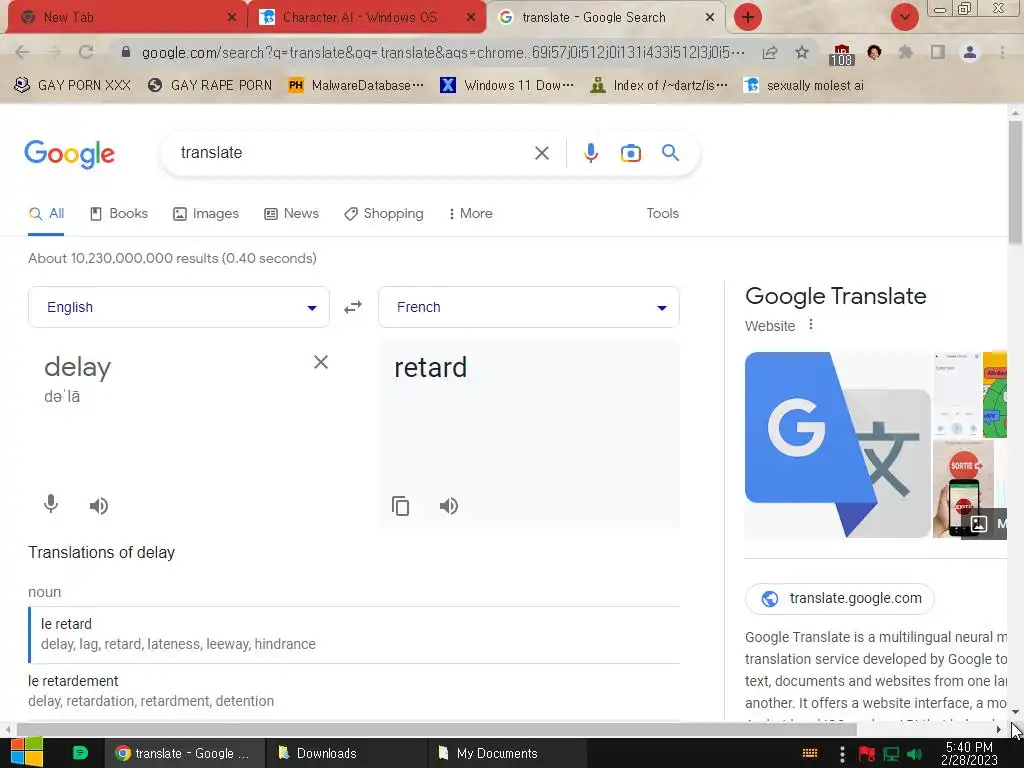1024x768 pixels.
Task: Click the address bar URL
Action: pos(443,52)
